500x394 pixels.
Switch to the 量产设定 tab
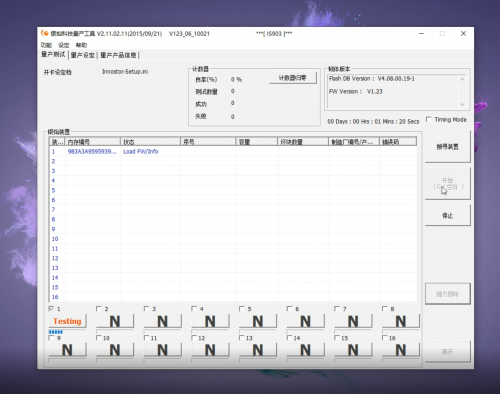(83, 55)
